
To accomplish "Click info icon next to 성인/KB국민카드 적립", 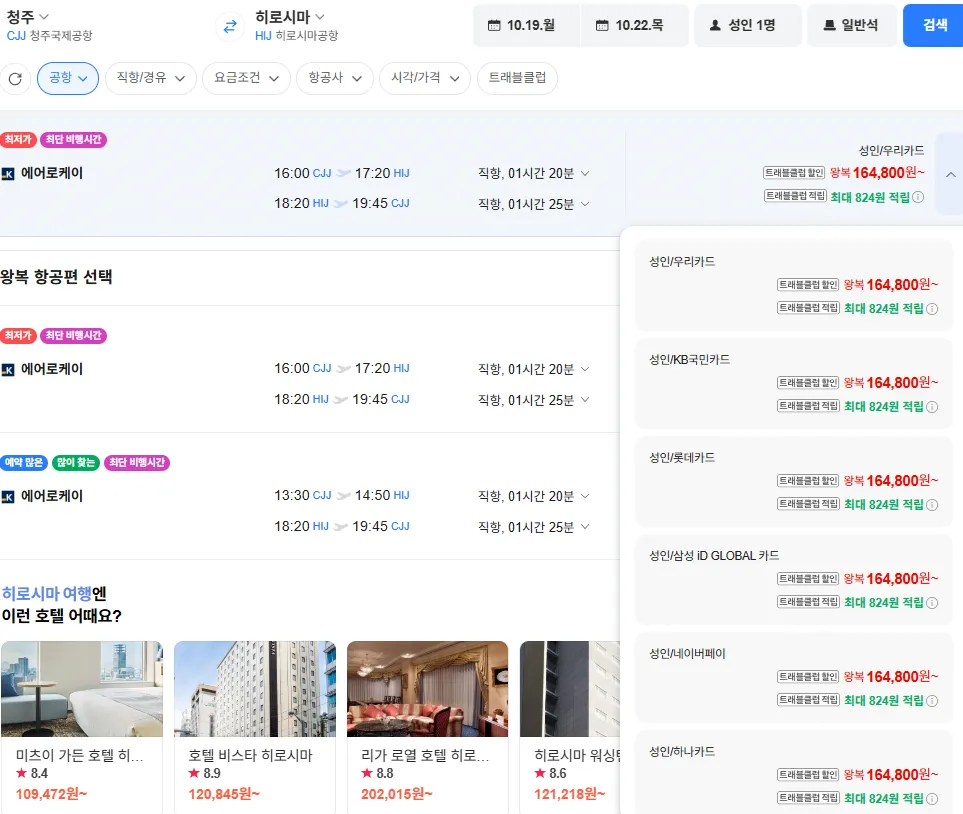I will [932, 407].
